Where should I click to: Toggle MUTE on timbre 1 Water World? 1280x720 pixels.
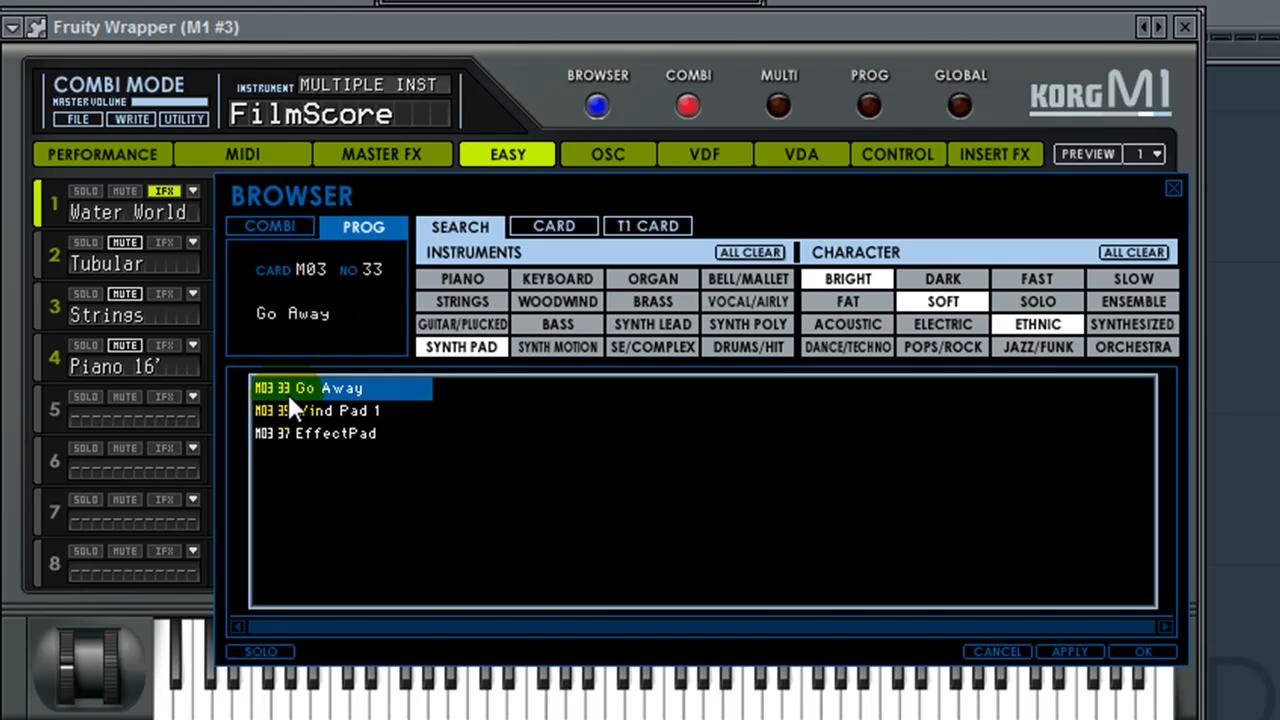coord(125,191)
